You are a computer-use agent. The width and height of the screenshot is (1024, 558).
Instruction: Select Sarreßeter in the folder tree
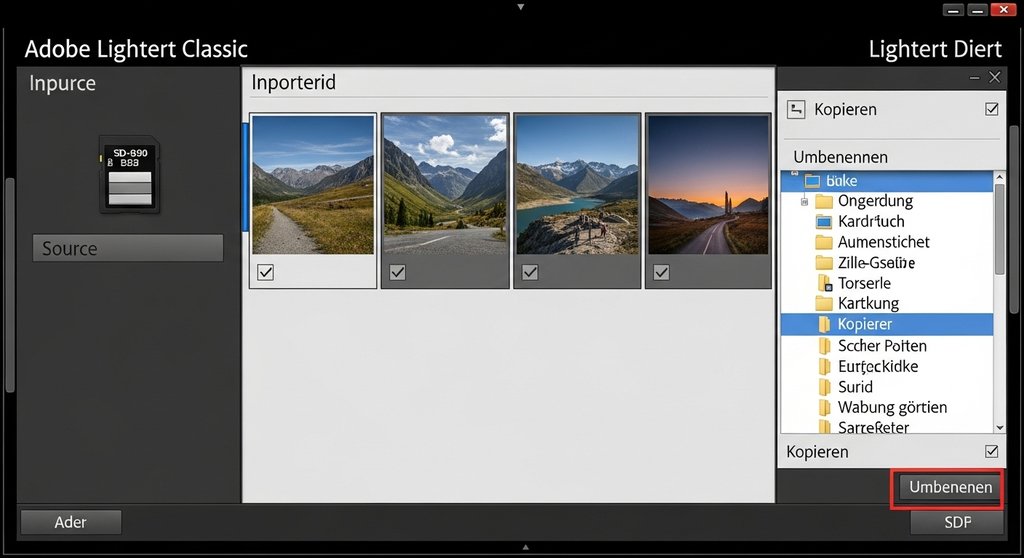click(873, 427)
